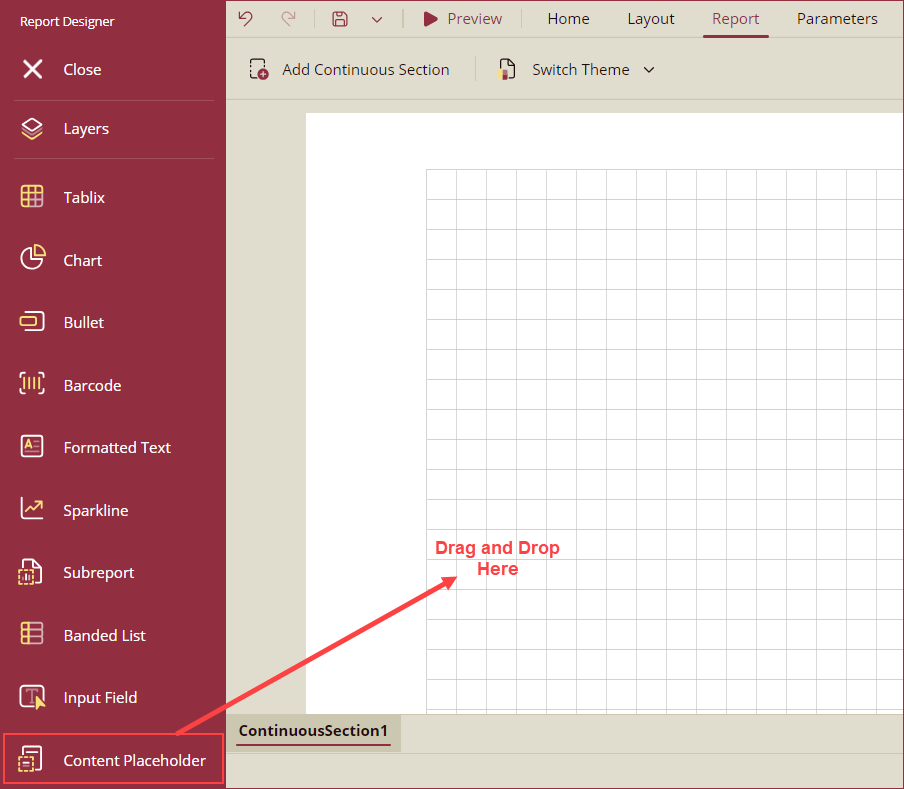Select the Formatted Text icon
Image resolution: width=904 pixels, height=789 pixels.
(x=32, y=446)
